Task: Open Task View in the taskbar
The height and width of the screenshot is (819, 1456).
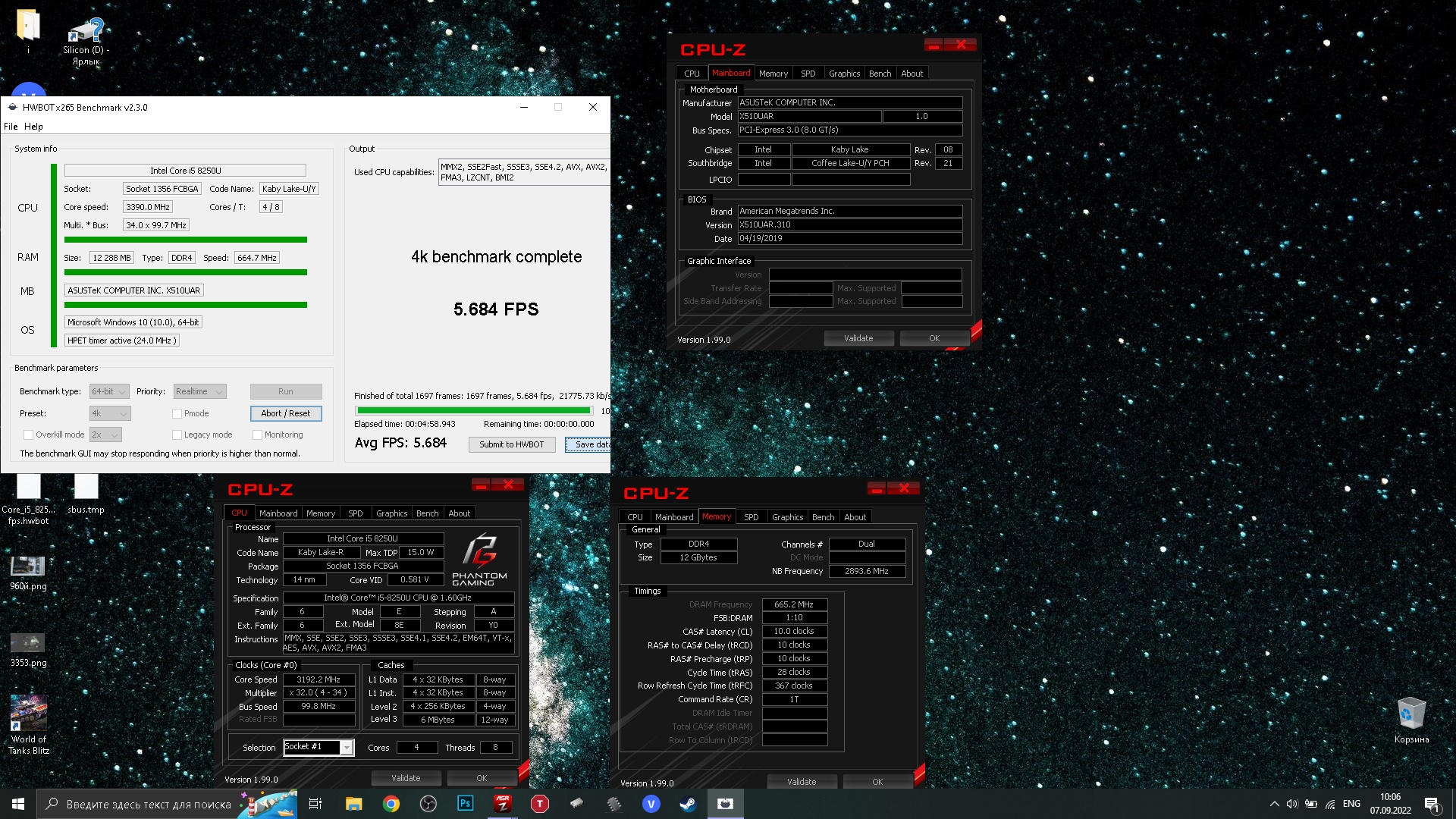Action: click(x=315, y=804)
